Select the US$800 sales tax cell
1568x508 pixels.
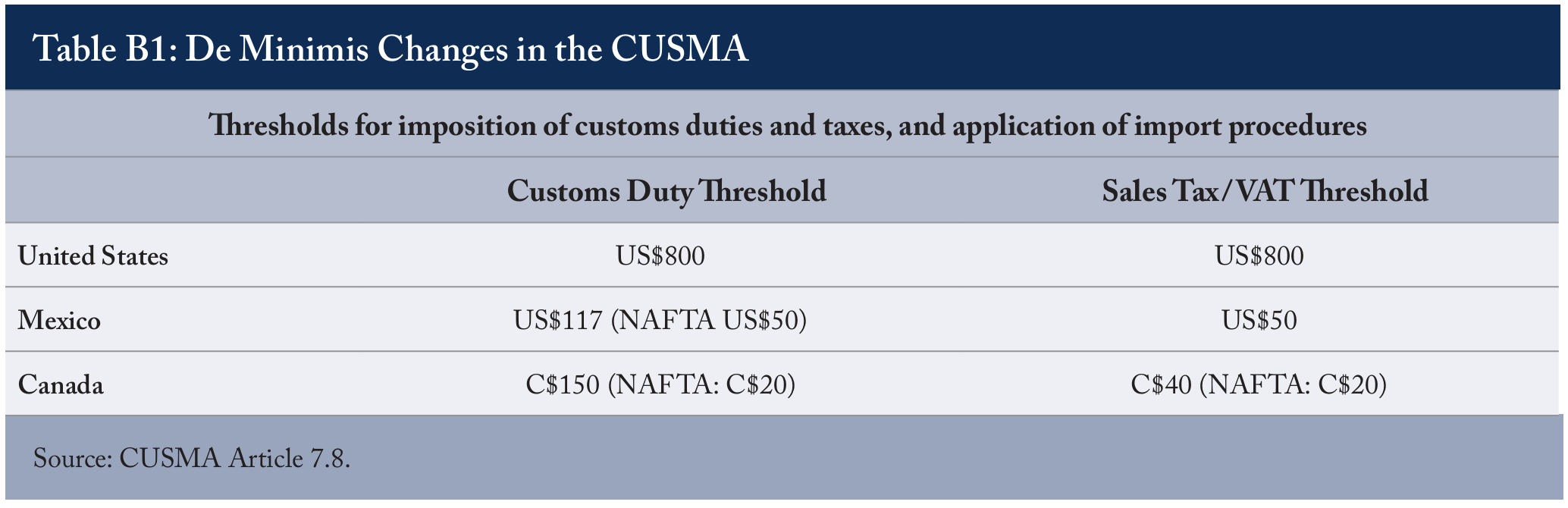click(x=1259, y=256)
